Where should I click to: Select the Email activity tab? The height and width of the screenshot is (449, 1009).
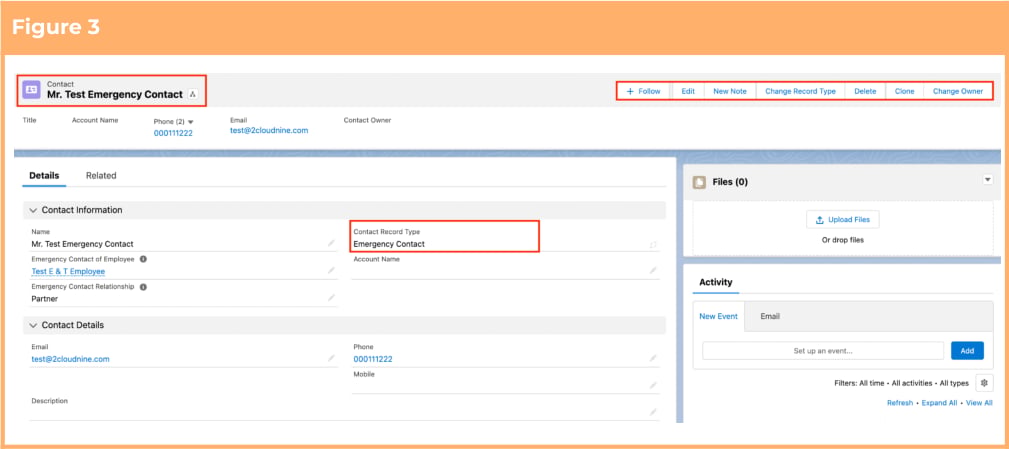pyautogui.click(x=770, y=316)
